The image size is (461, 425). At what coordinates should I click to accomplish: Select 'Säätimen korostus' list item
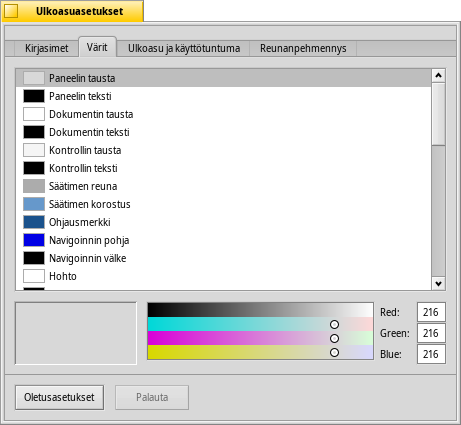(223, 204)
